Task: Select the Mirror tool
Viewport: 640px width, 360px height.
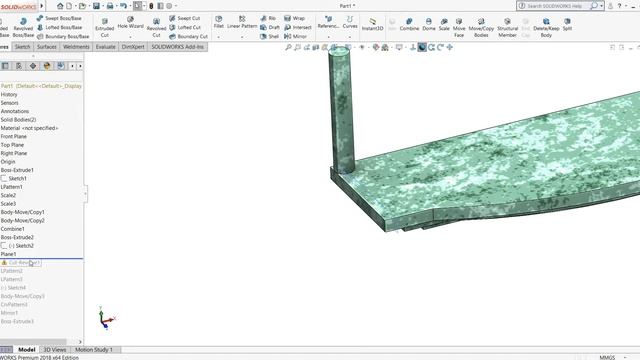Action: point(295,36)
